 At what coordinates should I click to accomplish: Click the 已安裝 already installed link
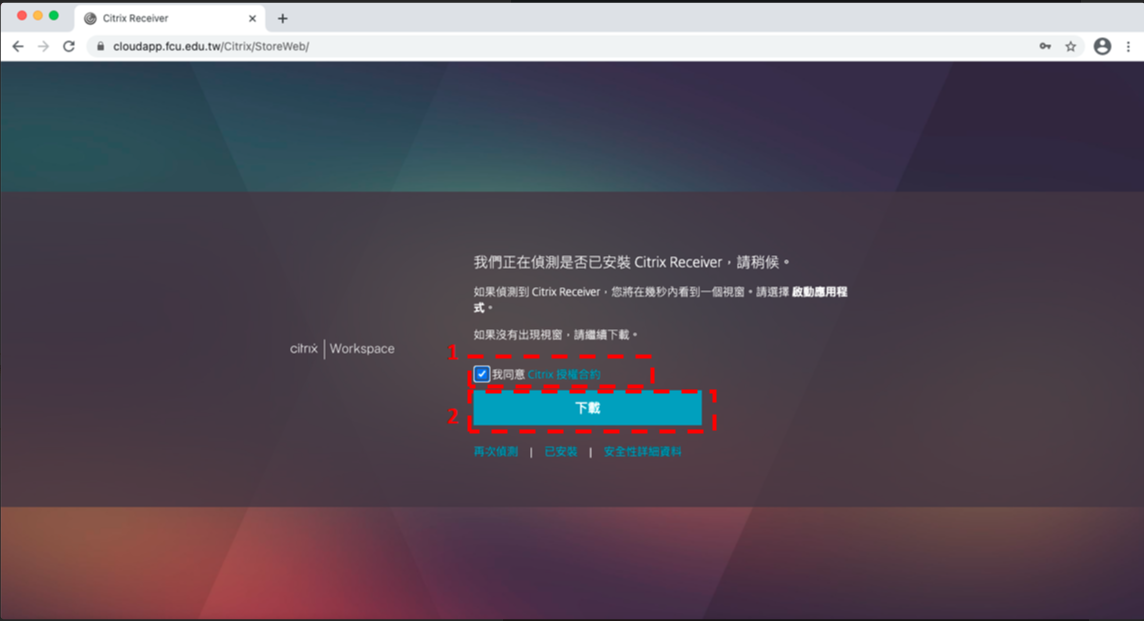560,452
